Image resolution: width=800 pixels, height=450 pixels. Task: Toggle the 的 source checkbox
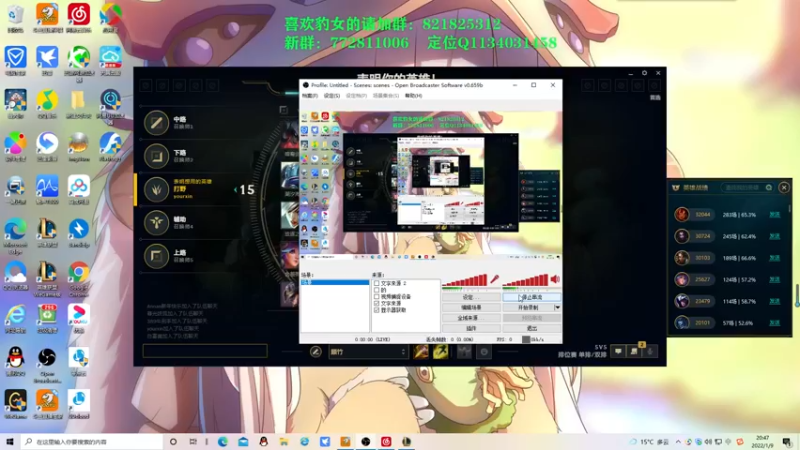(x=377, y=290)
